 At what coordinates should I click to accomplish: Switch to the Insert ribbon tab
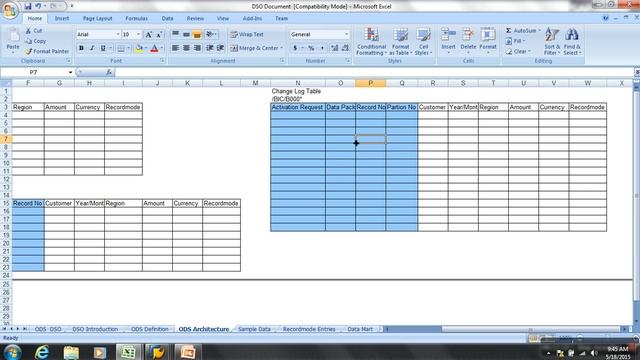[x=62, y=18]
